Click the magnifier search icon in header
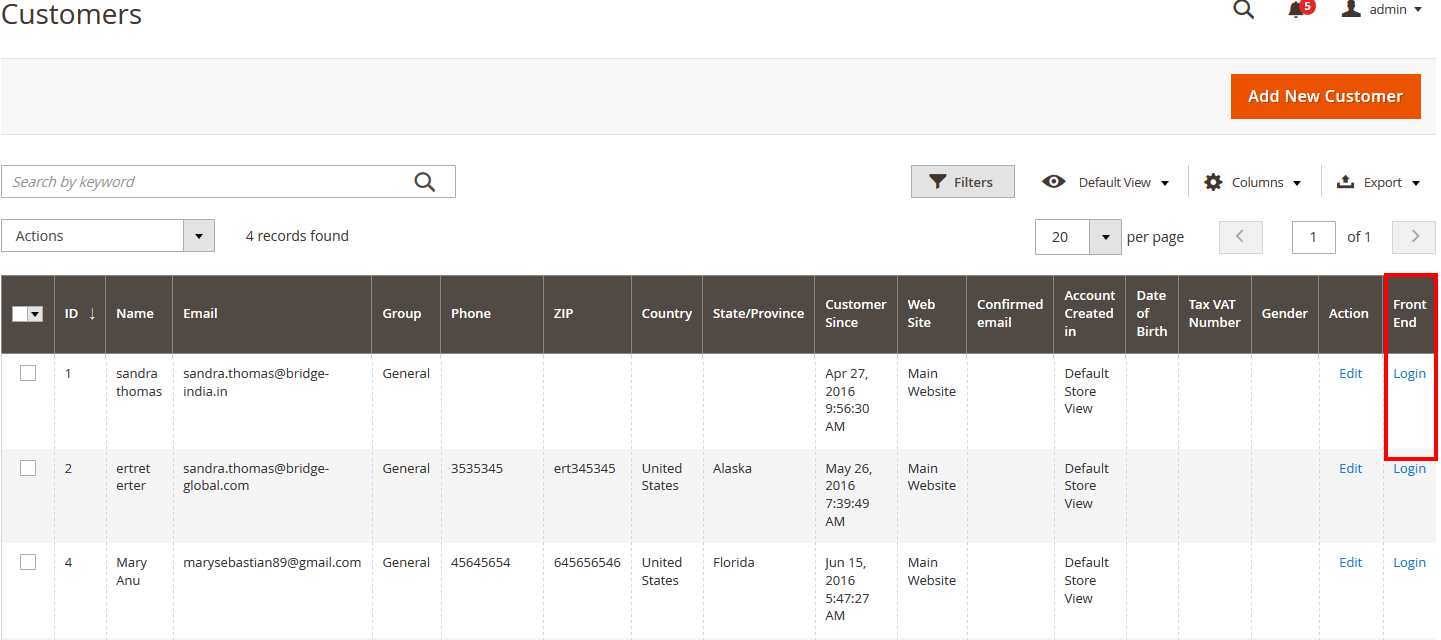Viewport: 1441px width, 640px height. (x=1243, y=10)
